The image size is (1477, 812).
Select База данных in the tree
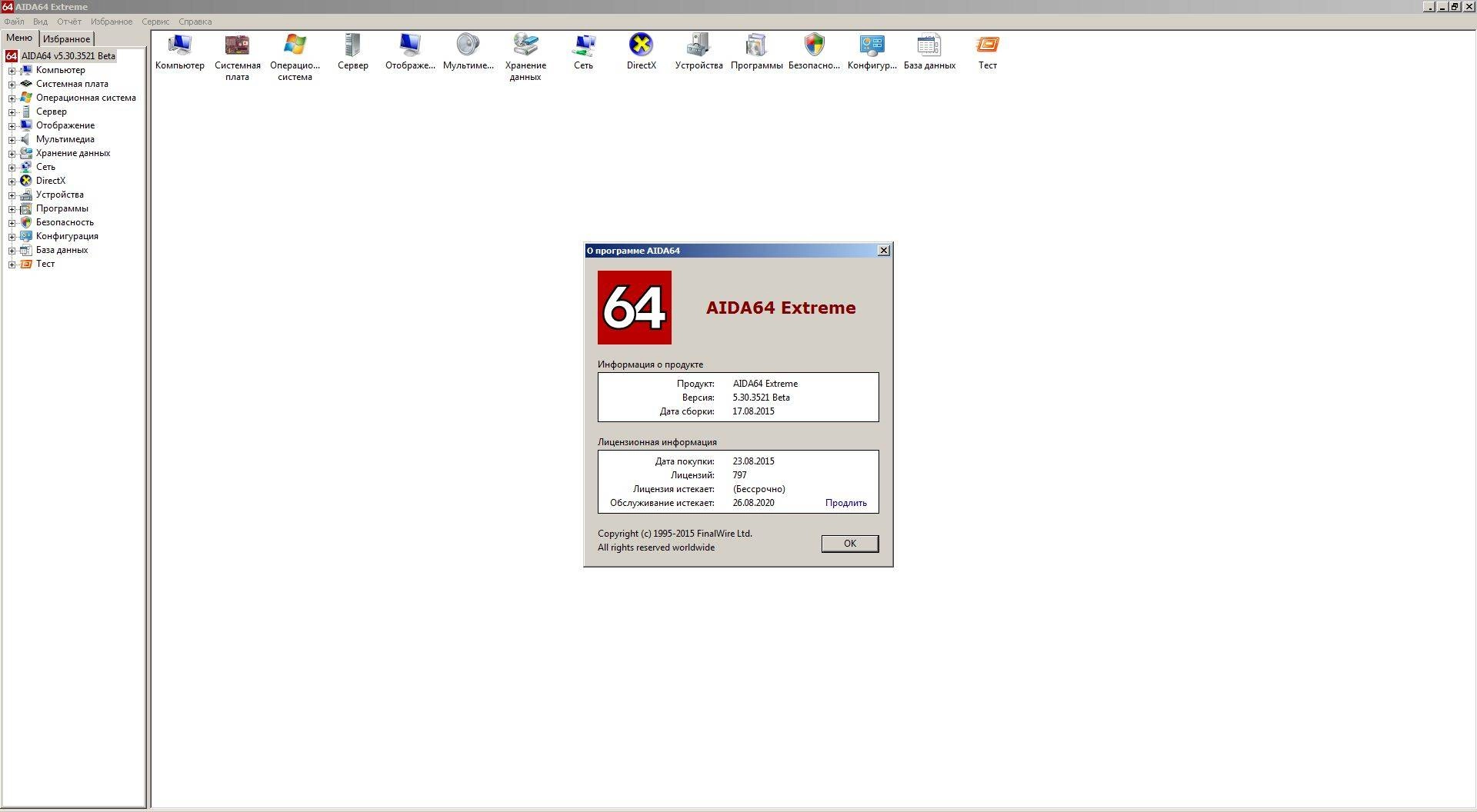(62, 250)
